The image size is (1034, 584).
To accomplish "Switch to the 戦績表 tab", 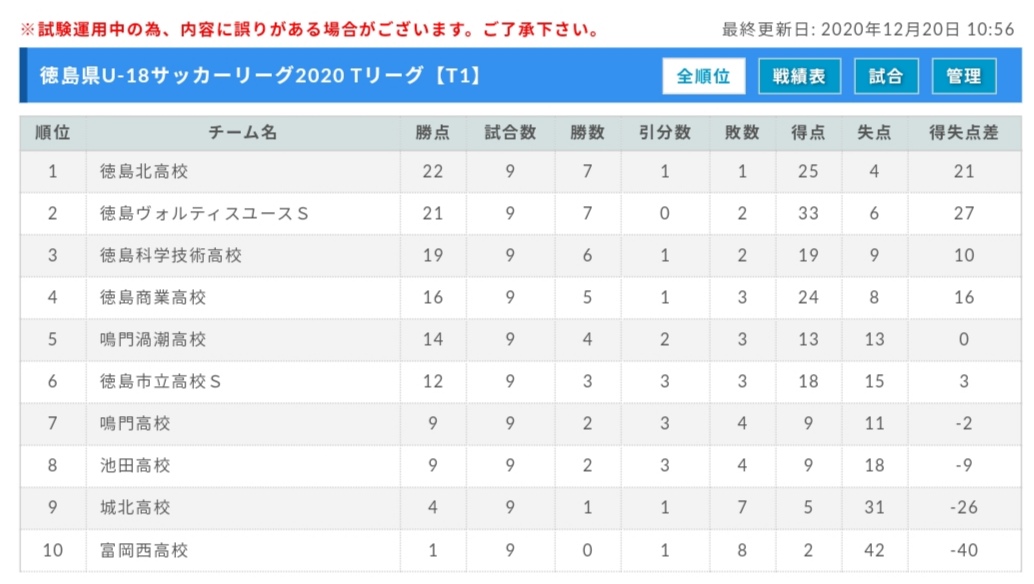I will pos(799,76).
